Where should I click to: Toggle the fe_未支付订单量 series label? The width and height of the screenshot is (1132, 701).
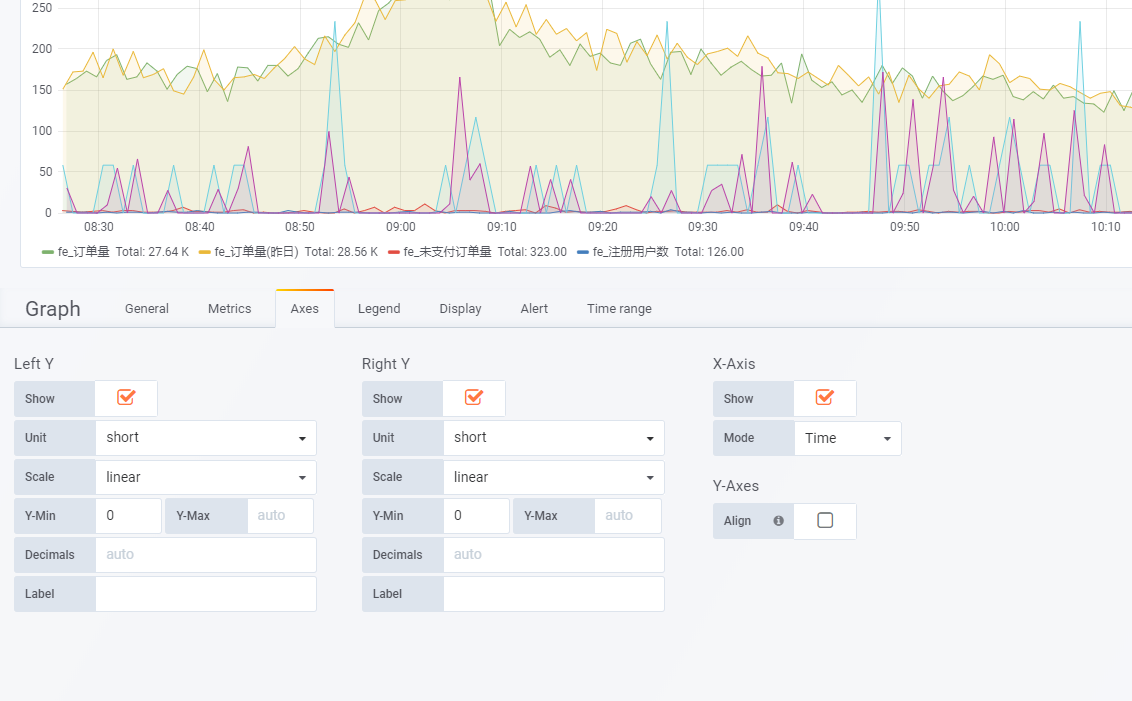(448, 252)
